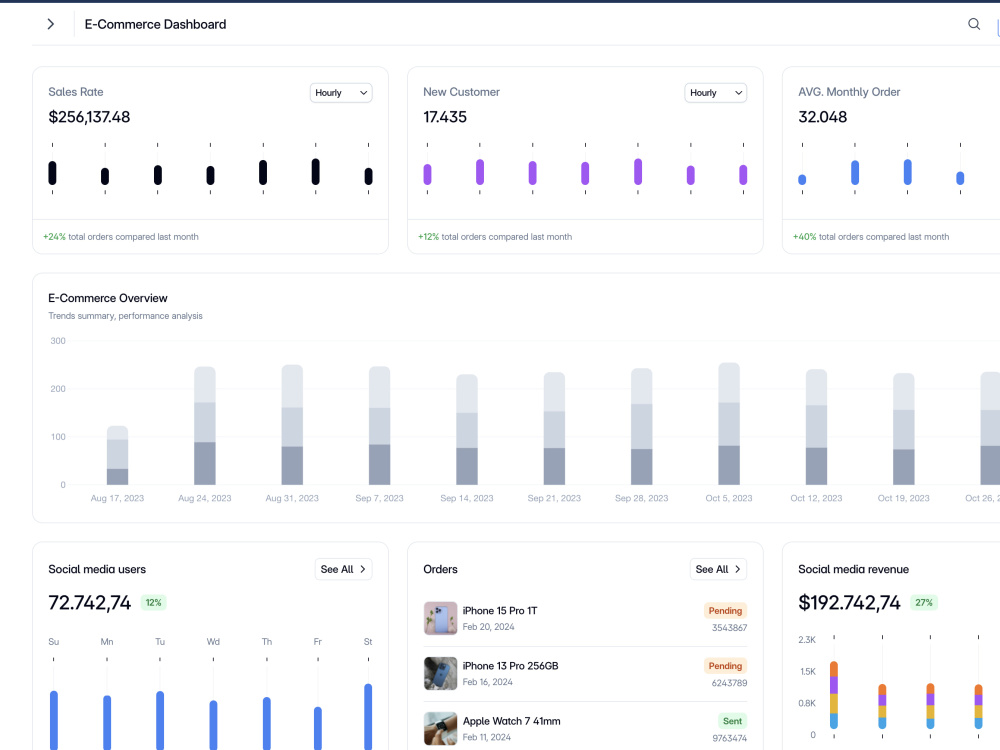
Task: Click See All in Social media users
Action: coord(343,569)
